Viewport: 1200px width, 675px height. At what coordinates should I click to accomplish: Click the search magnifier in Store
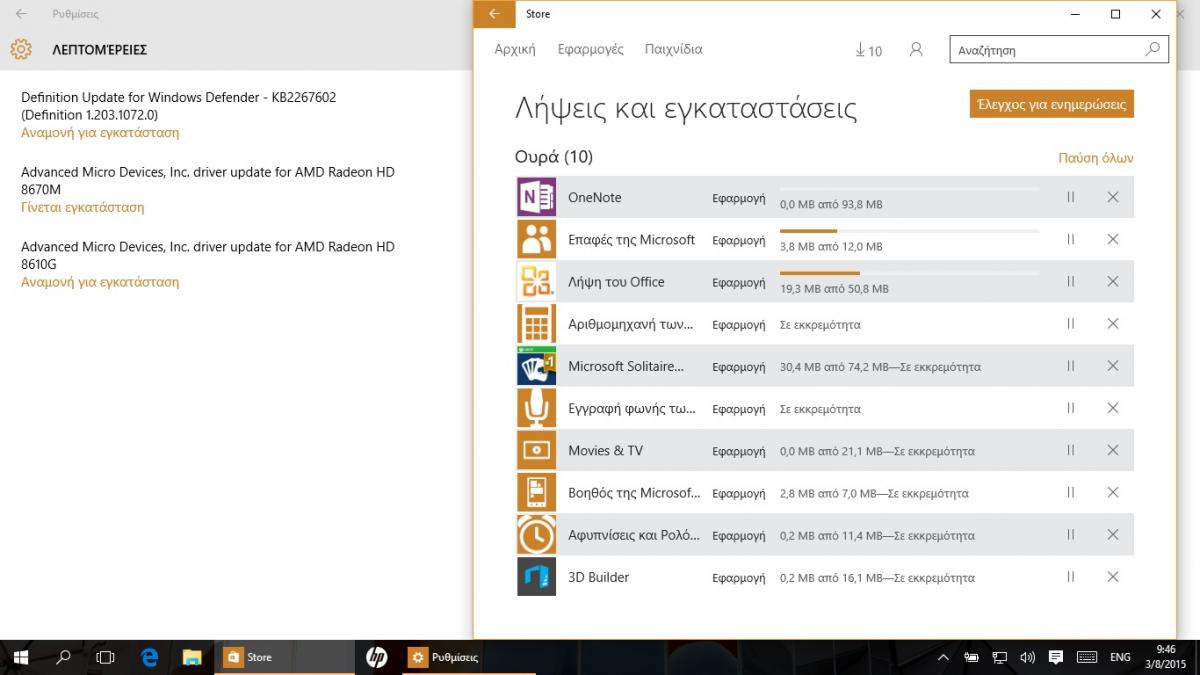[x=1153, y=49]
